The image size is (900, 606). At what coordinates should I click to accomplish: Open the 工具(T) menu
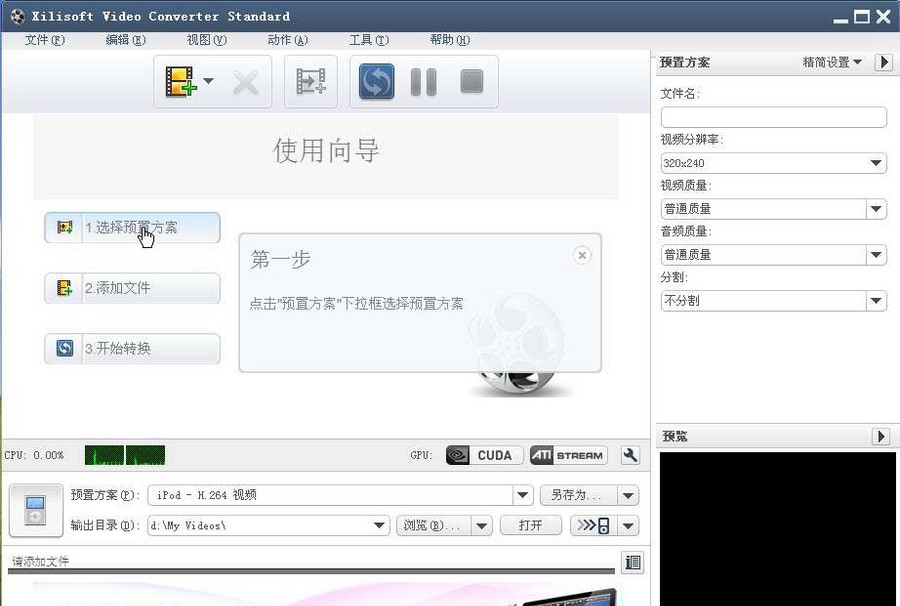point(368,40)
